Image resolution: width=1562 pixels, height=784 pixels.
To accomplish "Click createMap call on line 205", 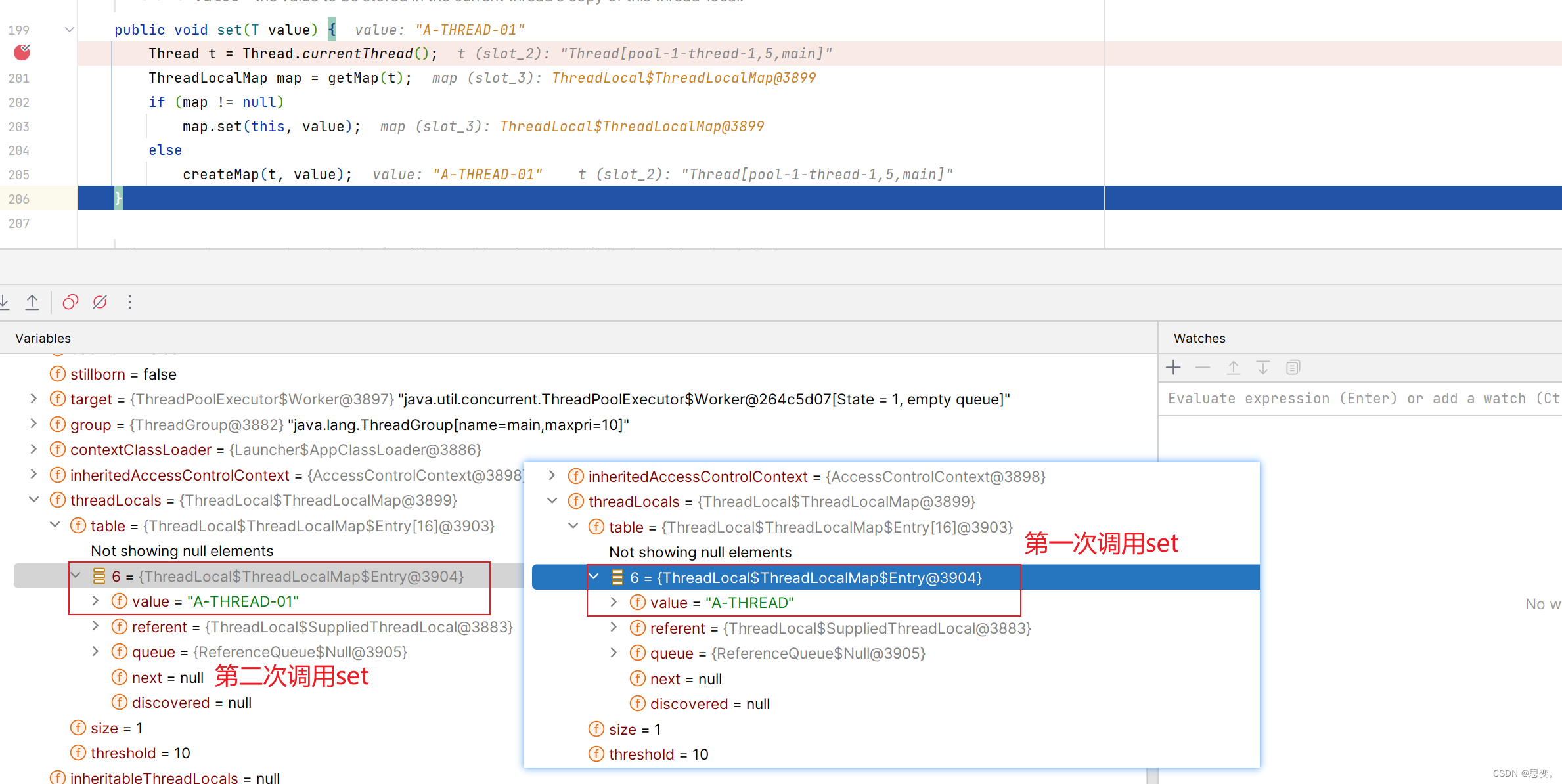I will click(x=267, y=175).
